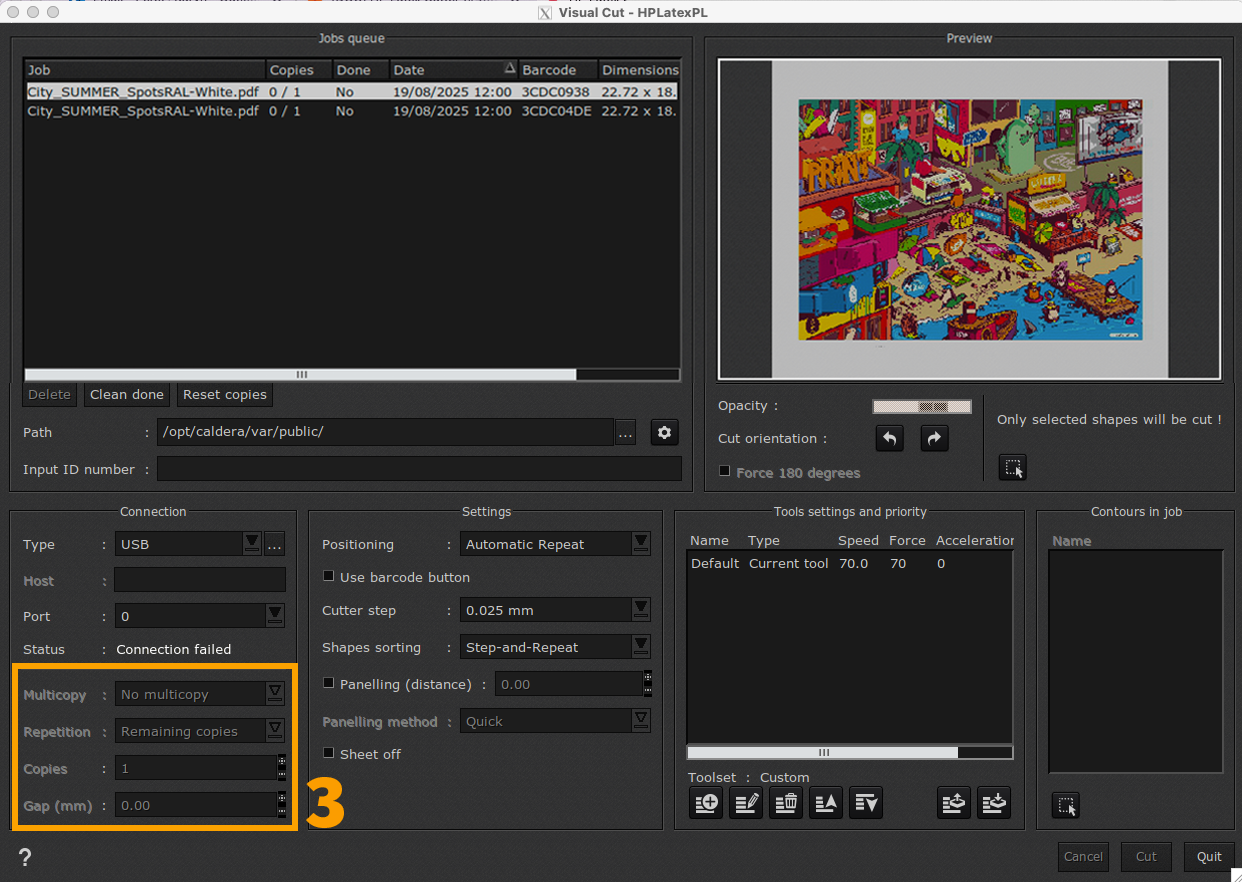Click the import toolset icon
The image size is (1242, 882).
994,803
